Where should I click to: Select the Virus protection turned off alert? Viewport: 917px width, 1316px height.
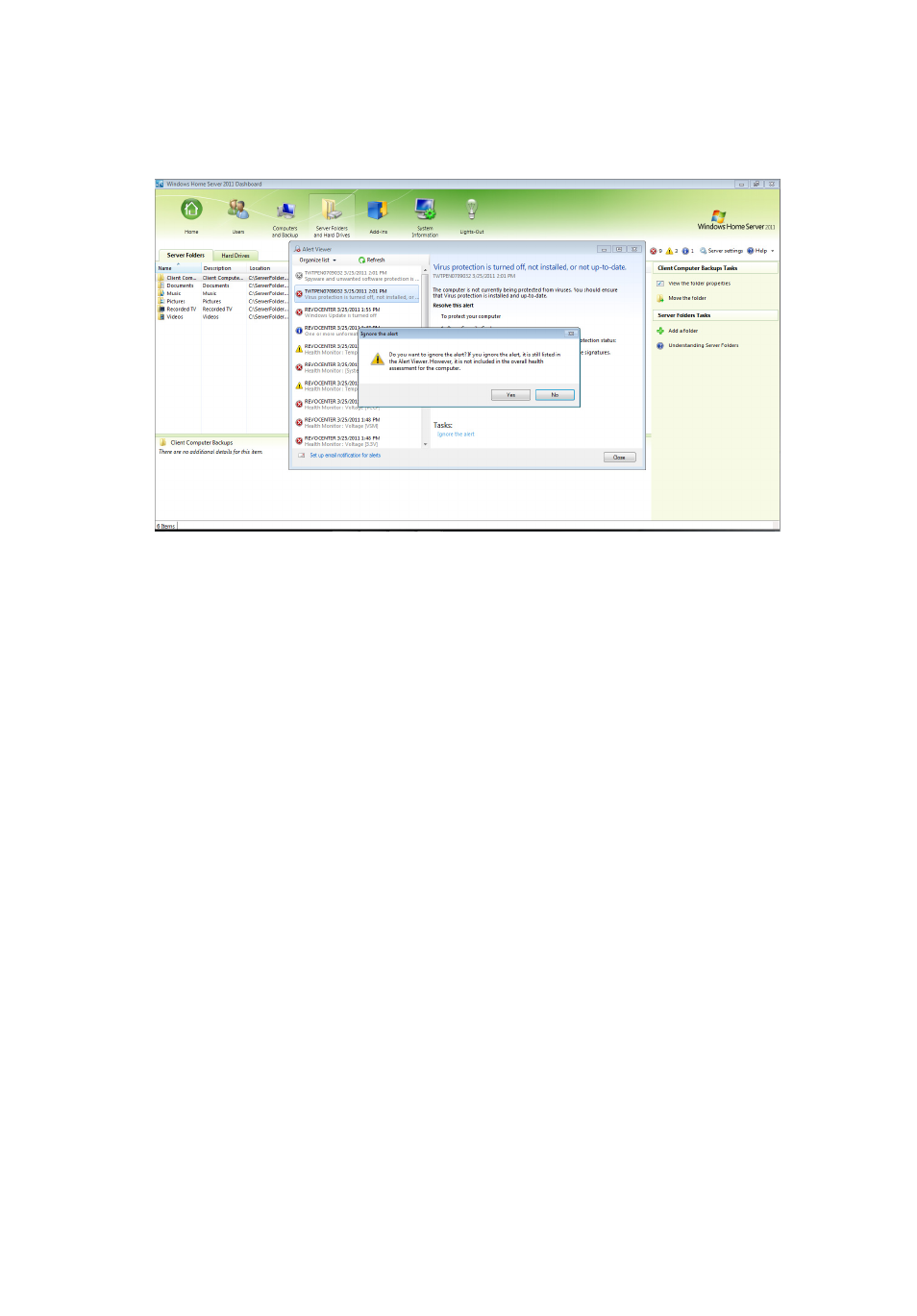[357, 294]
